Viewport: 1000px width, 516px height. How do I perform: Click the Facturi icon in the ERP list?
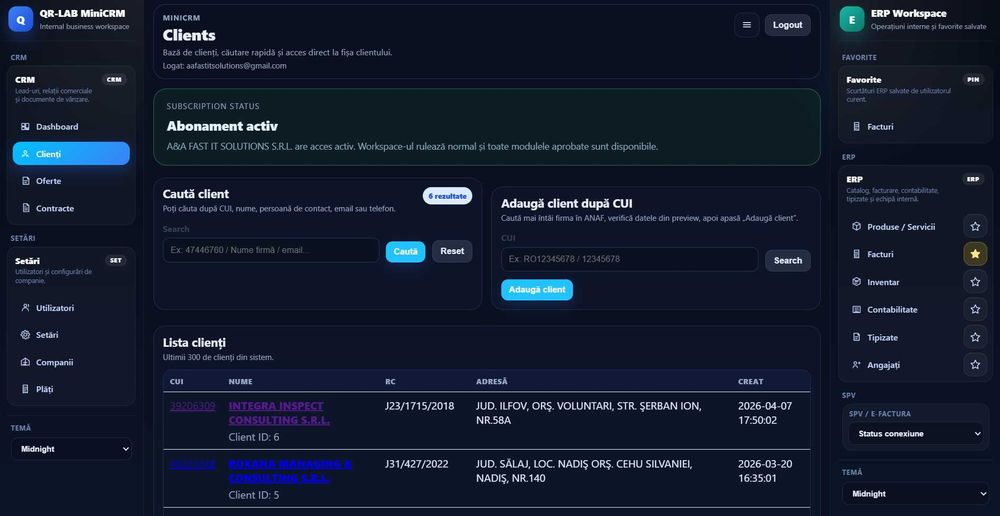[857, 254]
